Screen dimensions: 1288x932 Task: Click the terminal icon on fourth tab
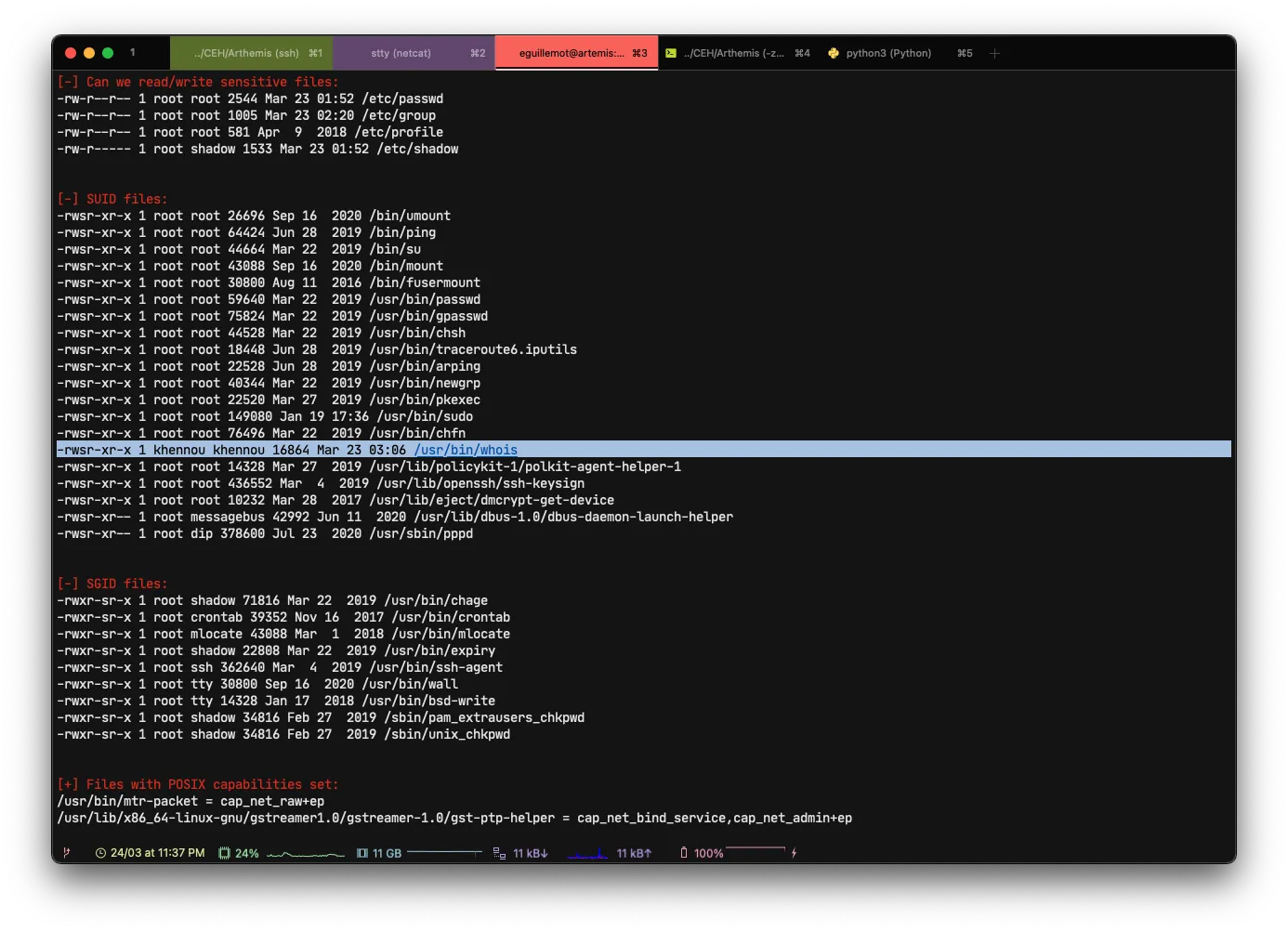pyautogui.click(x=671, y=53)
